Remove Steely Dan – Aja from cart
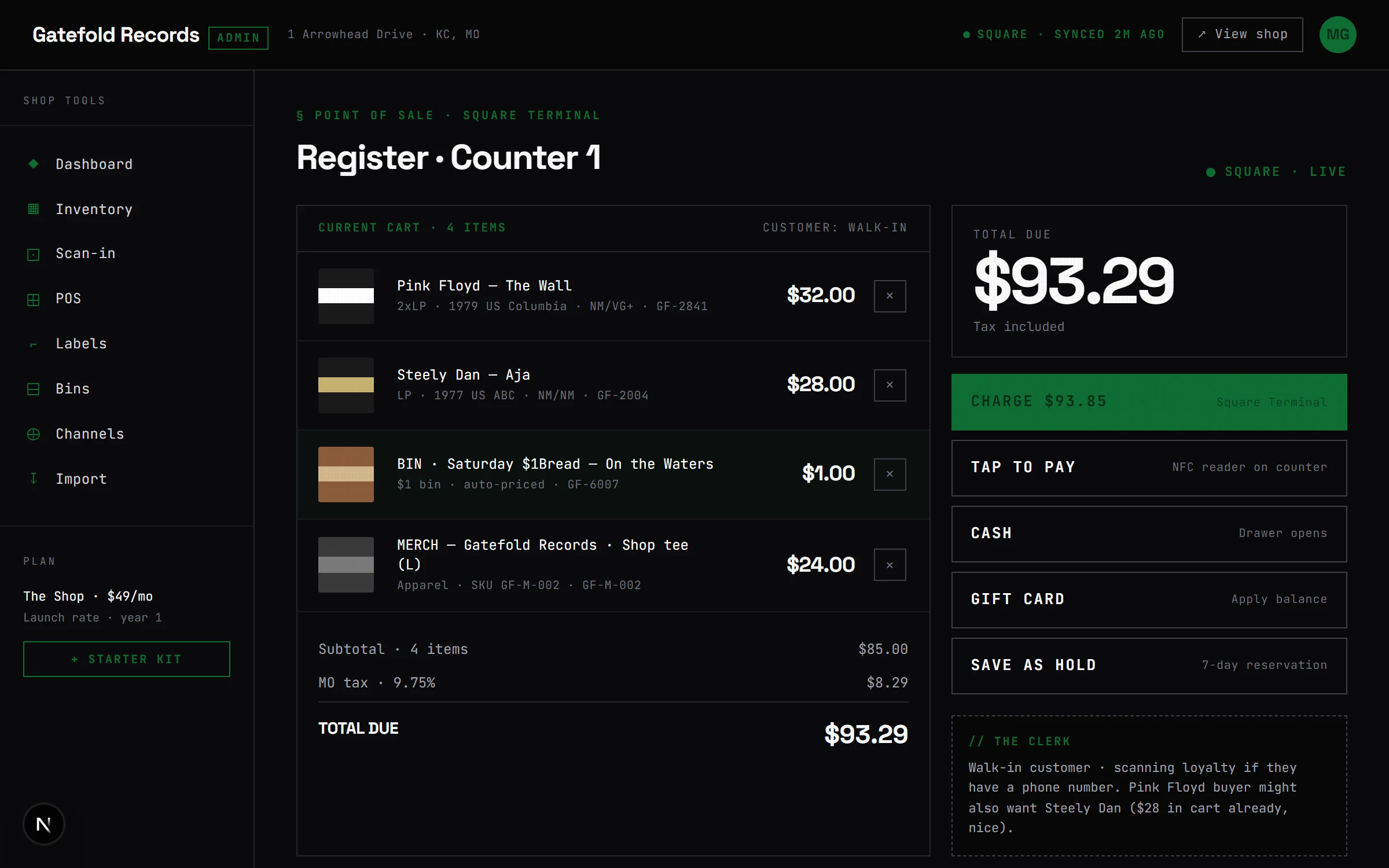 tap(890, 385)
